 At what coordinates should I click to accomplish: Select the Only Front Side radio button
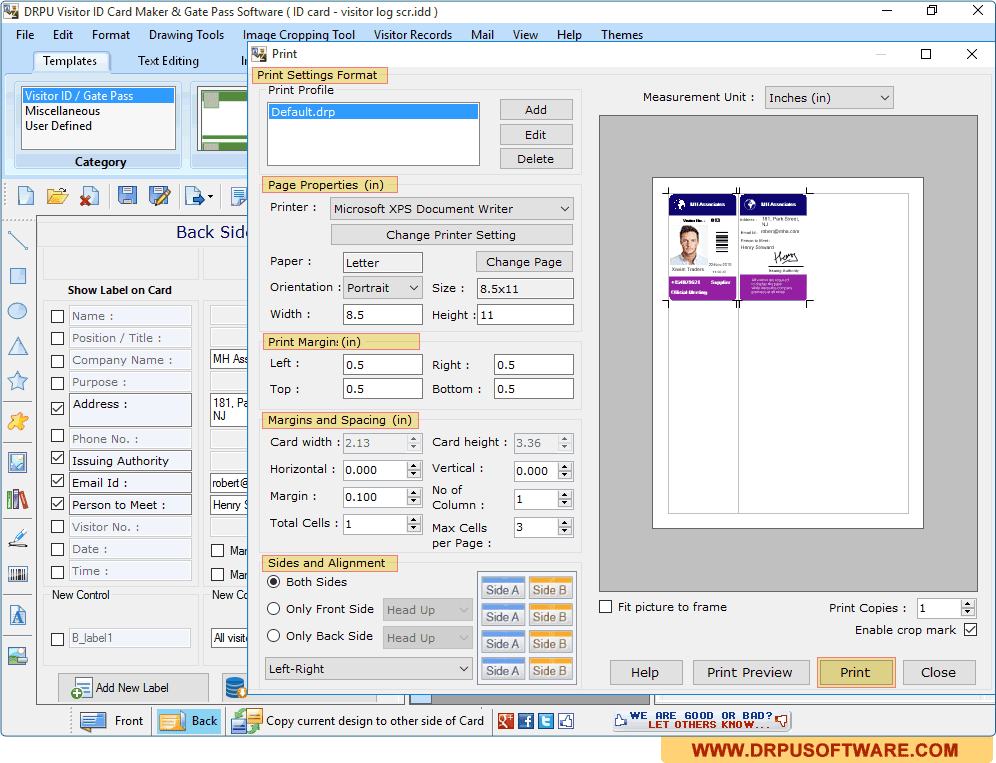[272, 608]
